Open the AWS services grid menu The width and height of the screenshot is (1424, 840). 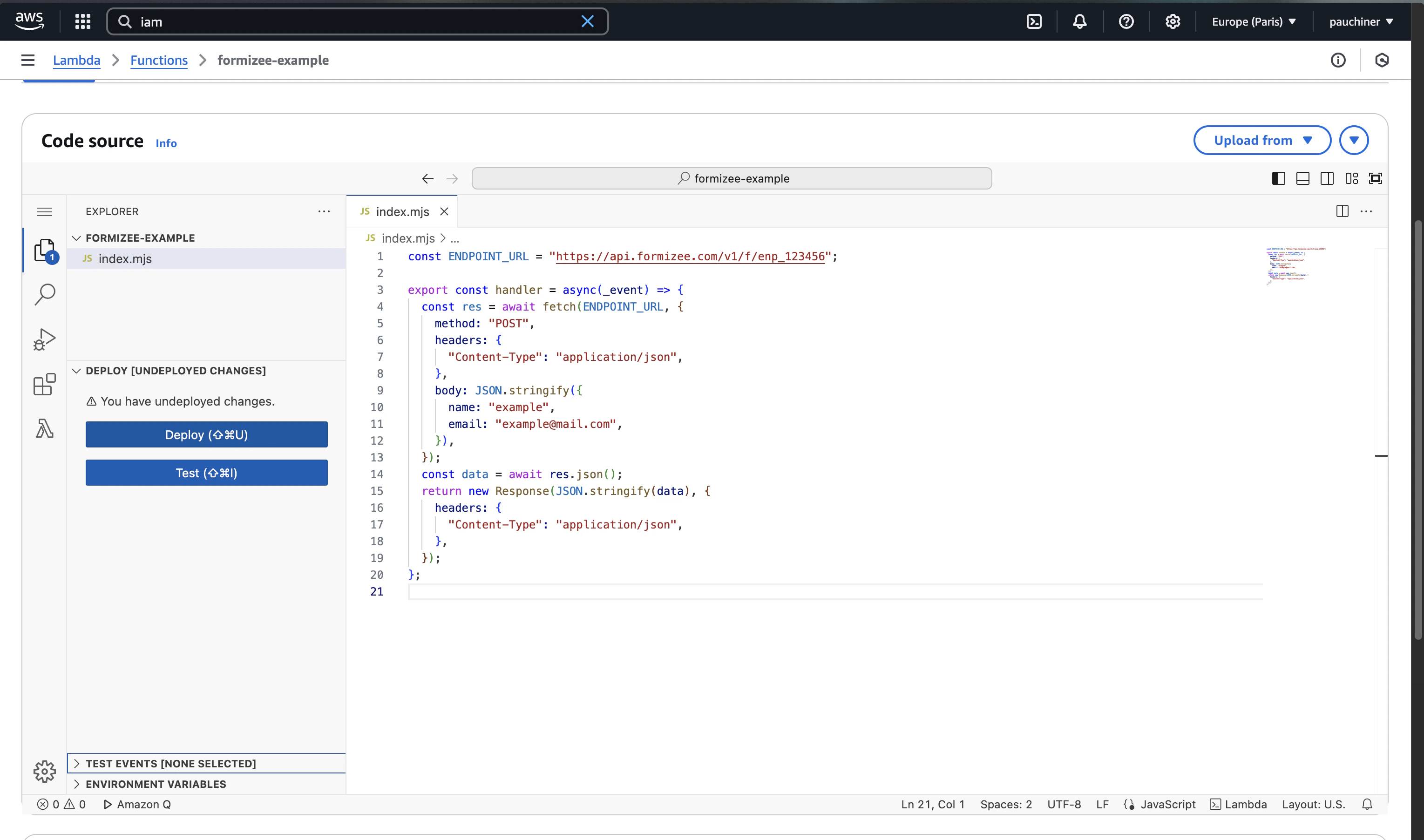(x=82, y=21)
